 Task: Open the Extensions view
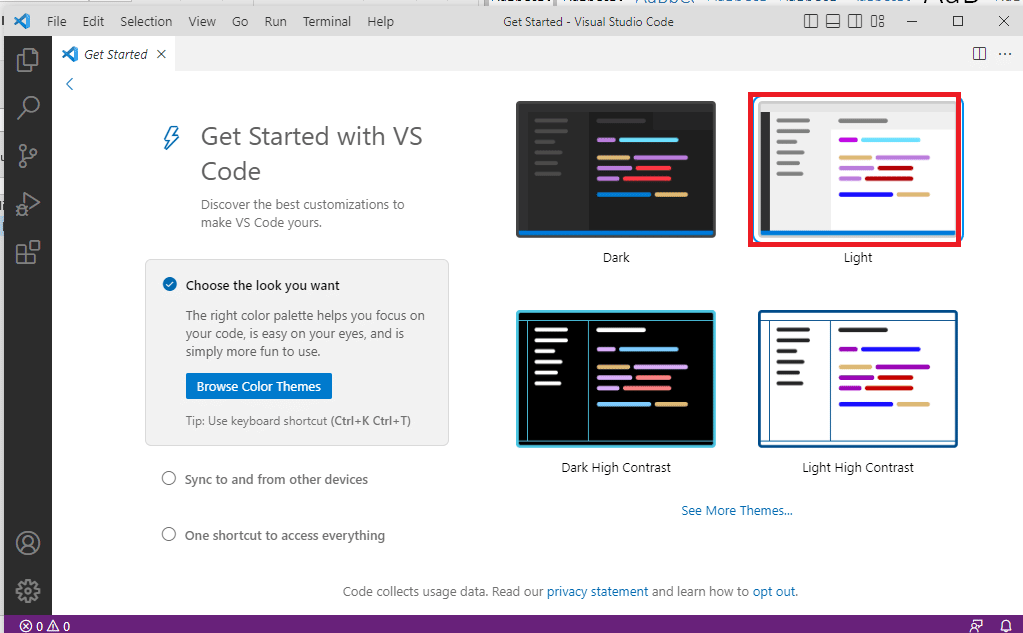pos(27,252)
